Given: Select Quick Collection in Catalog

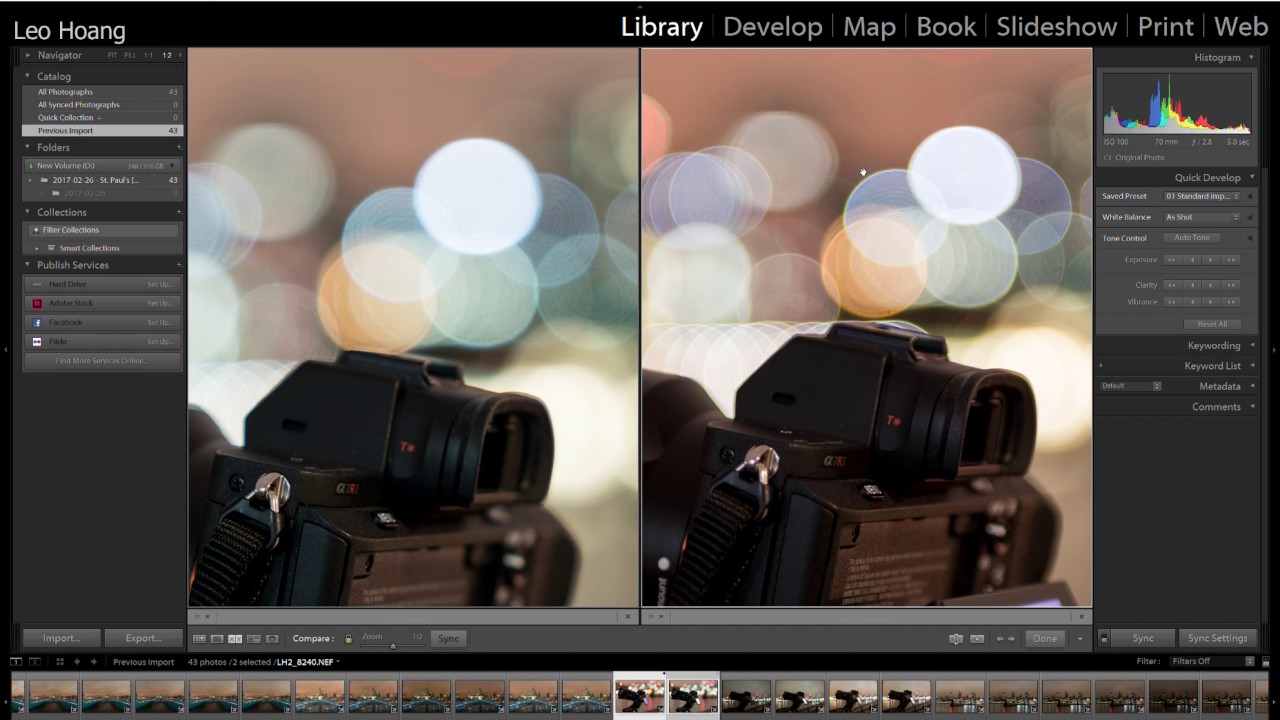Looking at the screenshot, I should pos(101,118).
